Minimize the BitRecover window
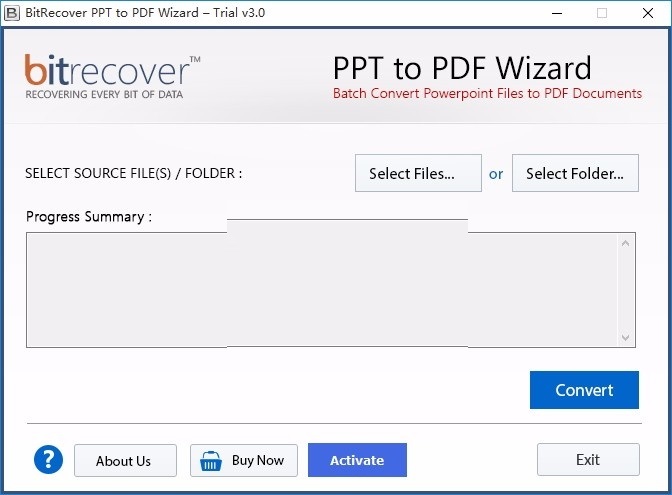 [557, 13]
